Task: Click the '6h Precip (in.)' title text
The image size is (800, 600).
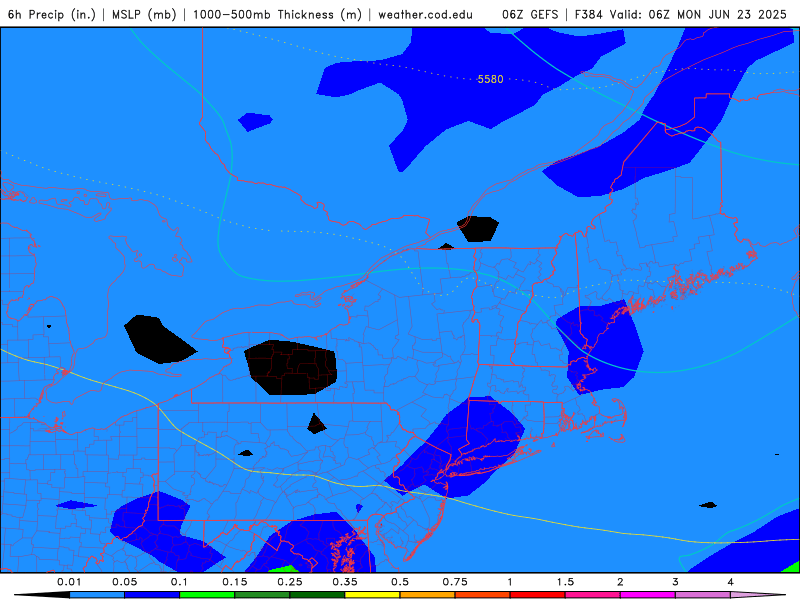Action: (x=52, y=14)
